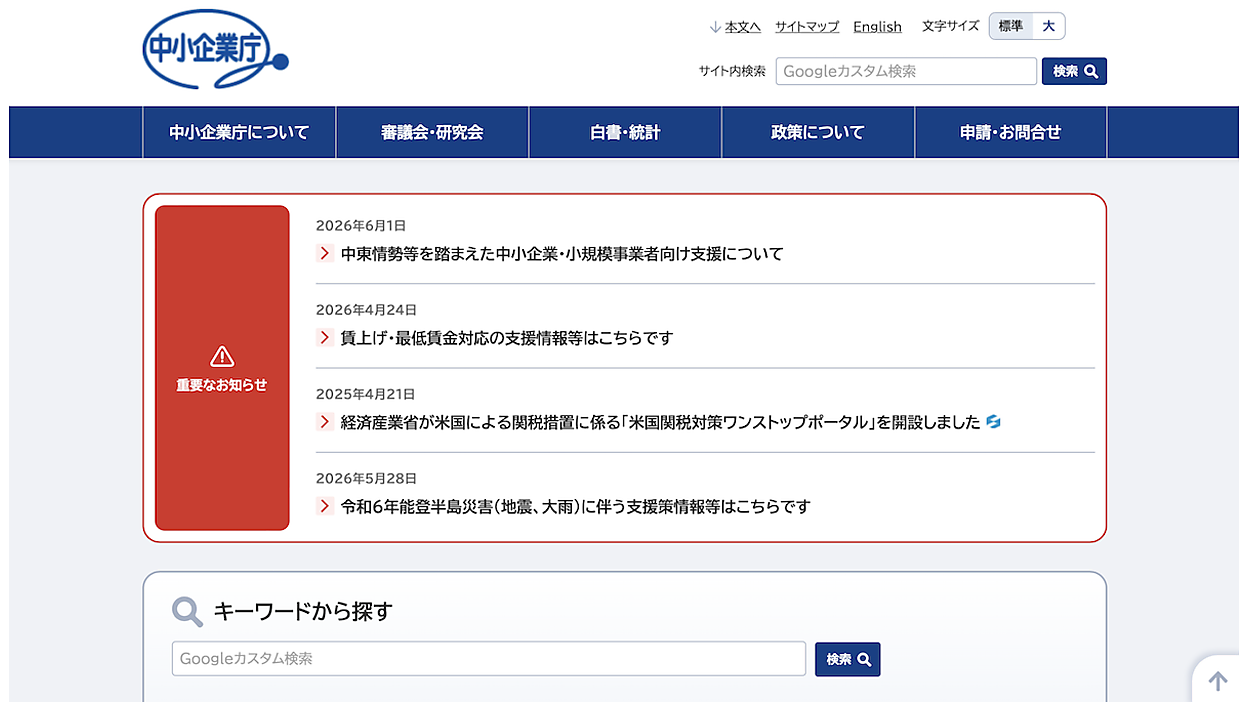Open the サイトマップ link
This screenshot has width=1248, height=702.
point(807,27)
